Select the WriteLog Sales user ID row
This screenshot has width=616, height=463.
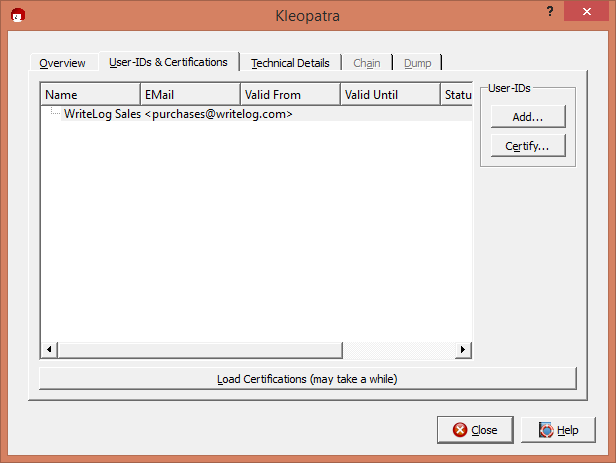(256, 114)
